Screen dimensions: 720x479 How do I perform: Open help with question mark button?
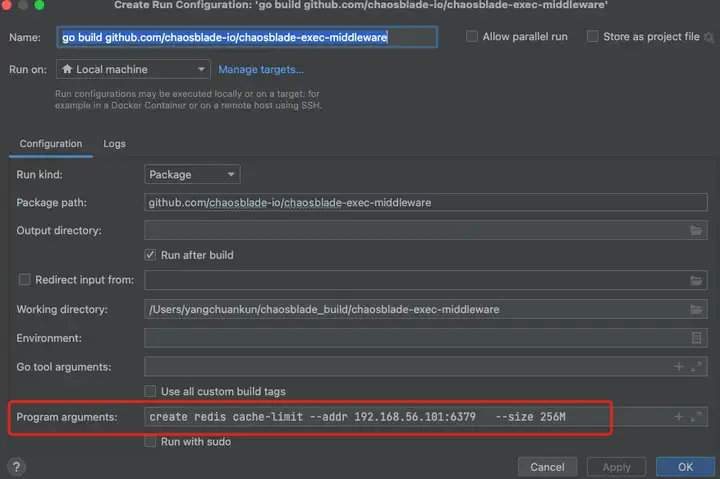[16, 467]
